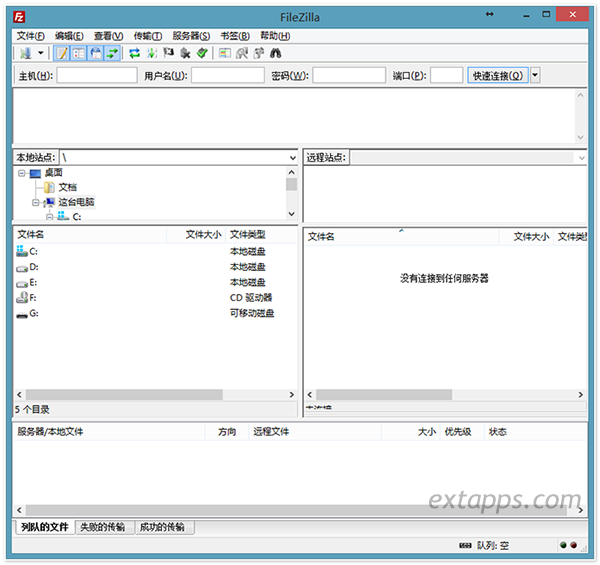The height and width of the screenshot is (565, 600).
Task: Open the 传输(T) menu
Action: 148,36
